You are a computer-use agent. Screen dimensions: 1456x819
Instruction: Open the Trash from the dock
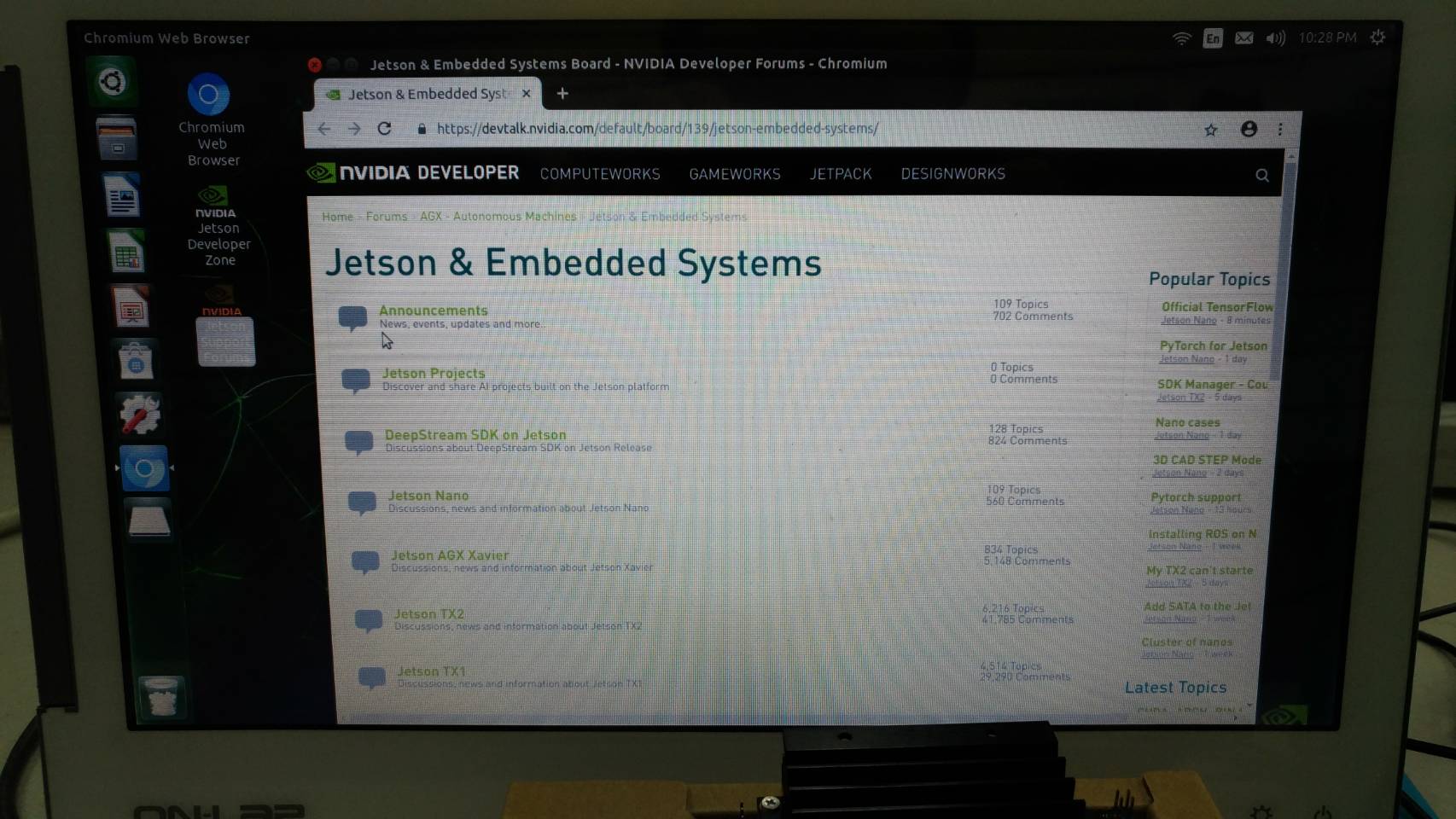coord(160,694)
